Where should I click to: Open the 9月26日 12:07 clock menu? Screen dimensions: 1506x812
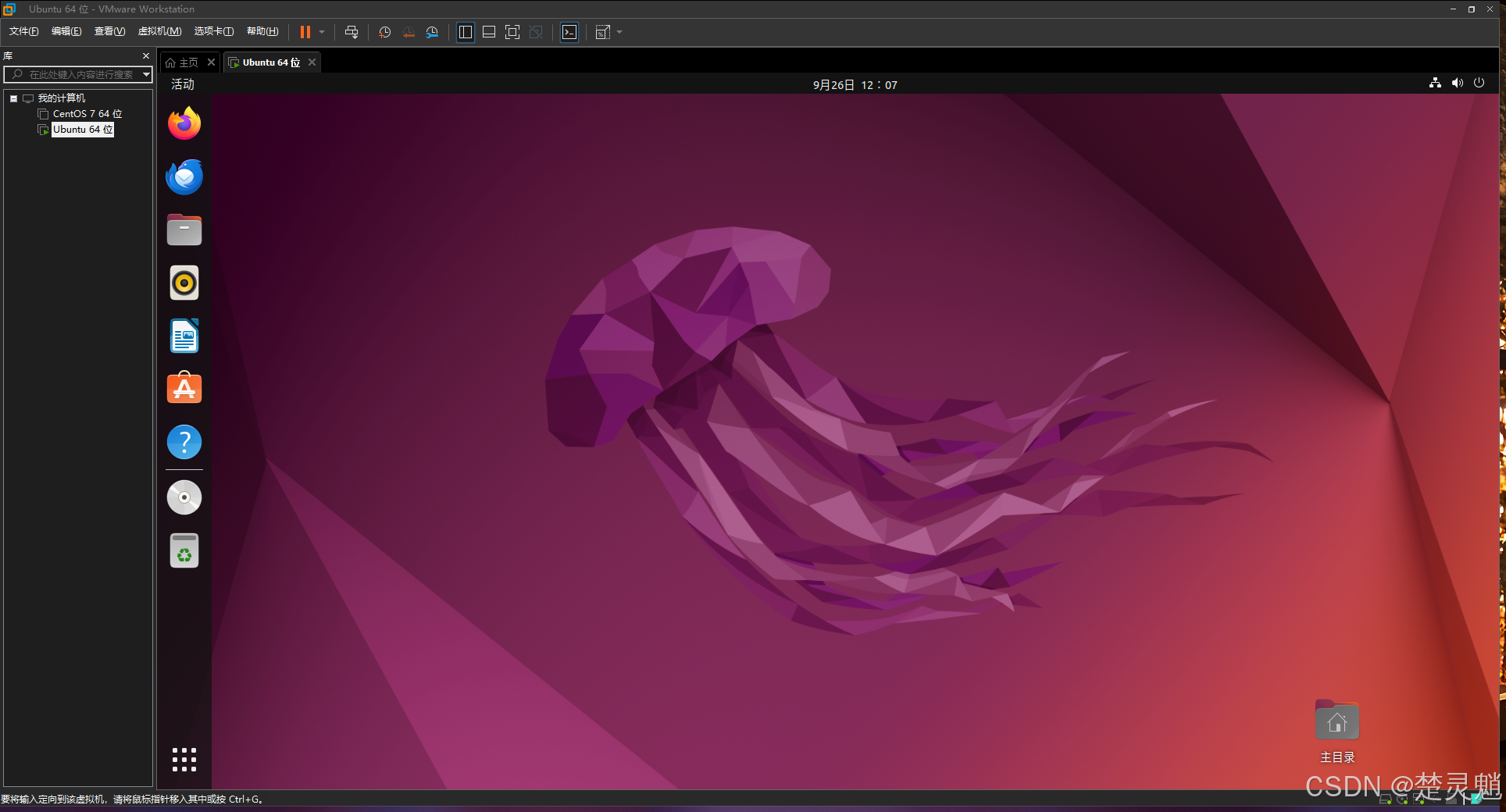[855, 84]
